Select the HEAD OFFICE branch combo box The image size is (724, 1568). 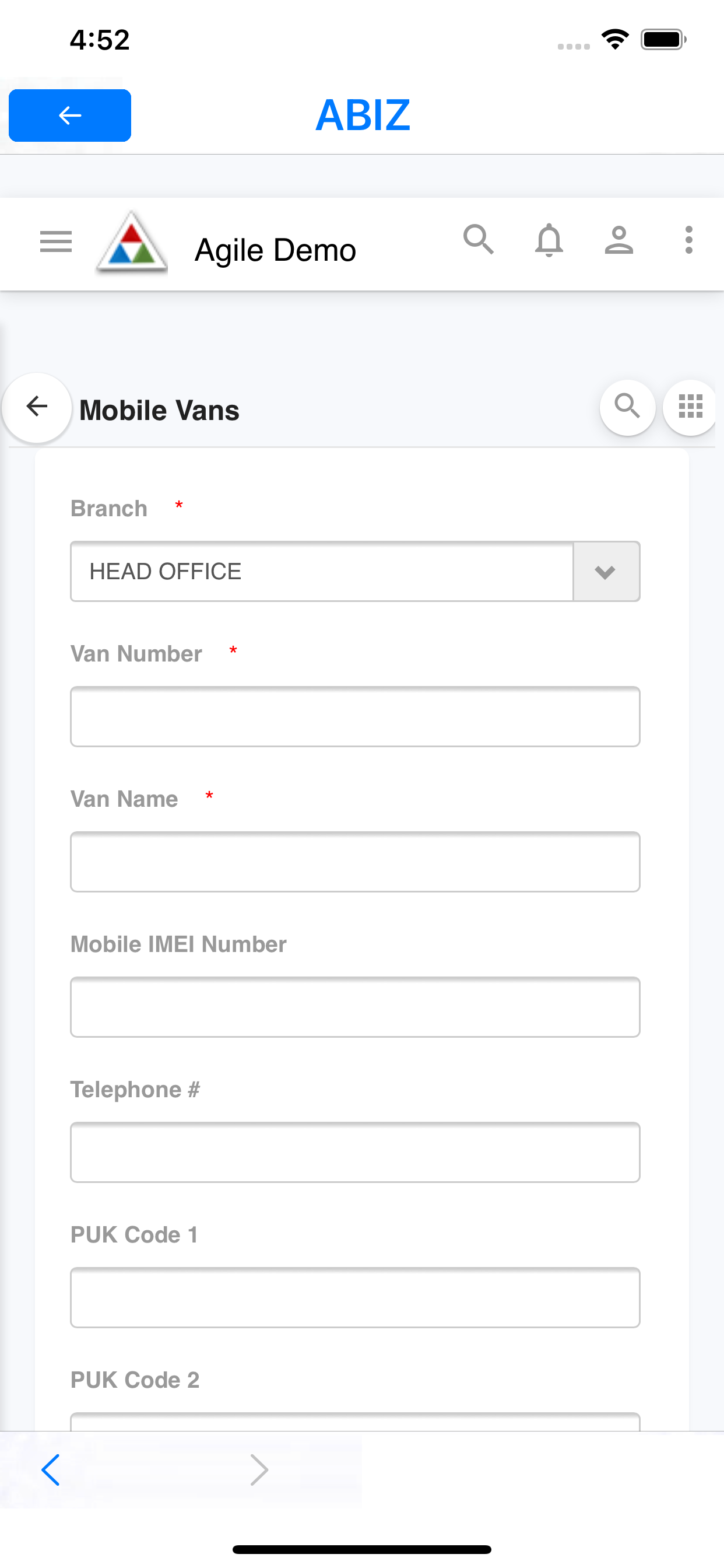click(322, 572)
